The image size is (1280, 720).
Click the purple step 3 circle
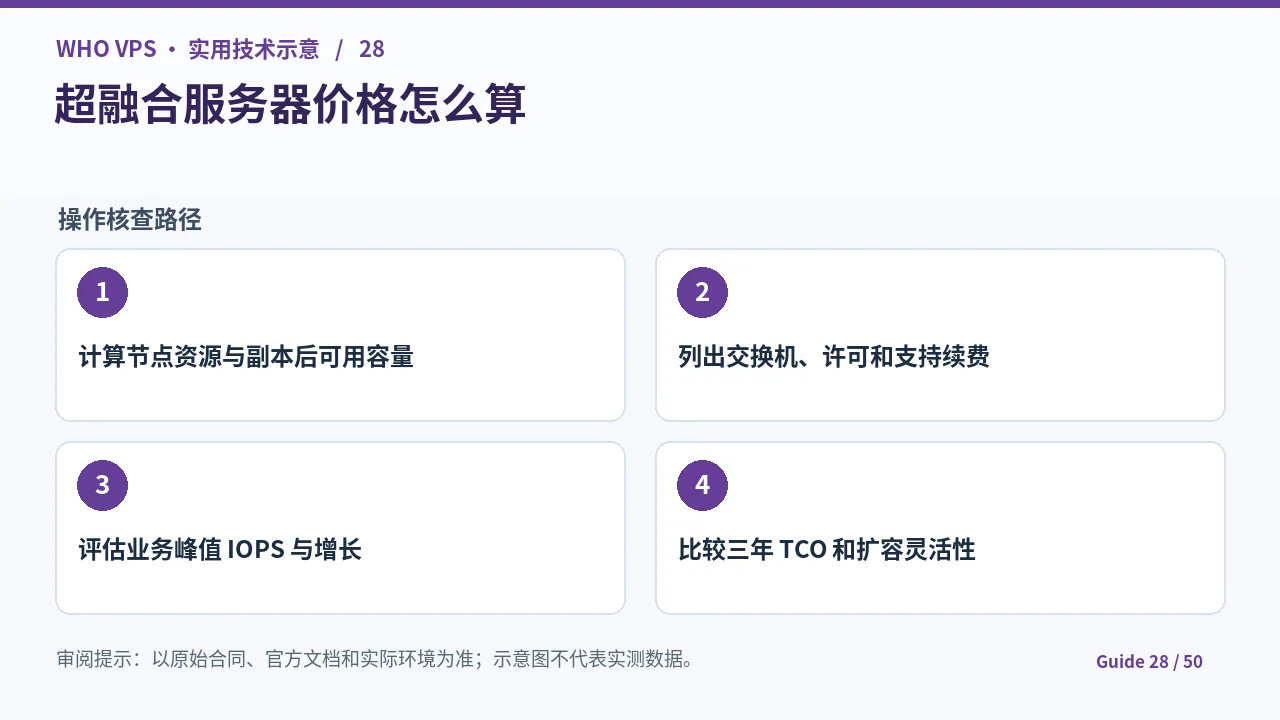pyautogui.click(x=102, y=486)
